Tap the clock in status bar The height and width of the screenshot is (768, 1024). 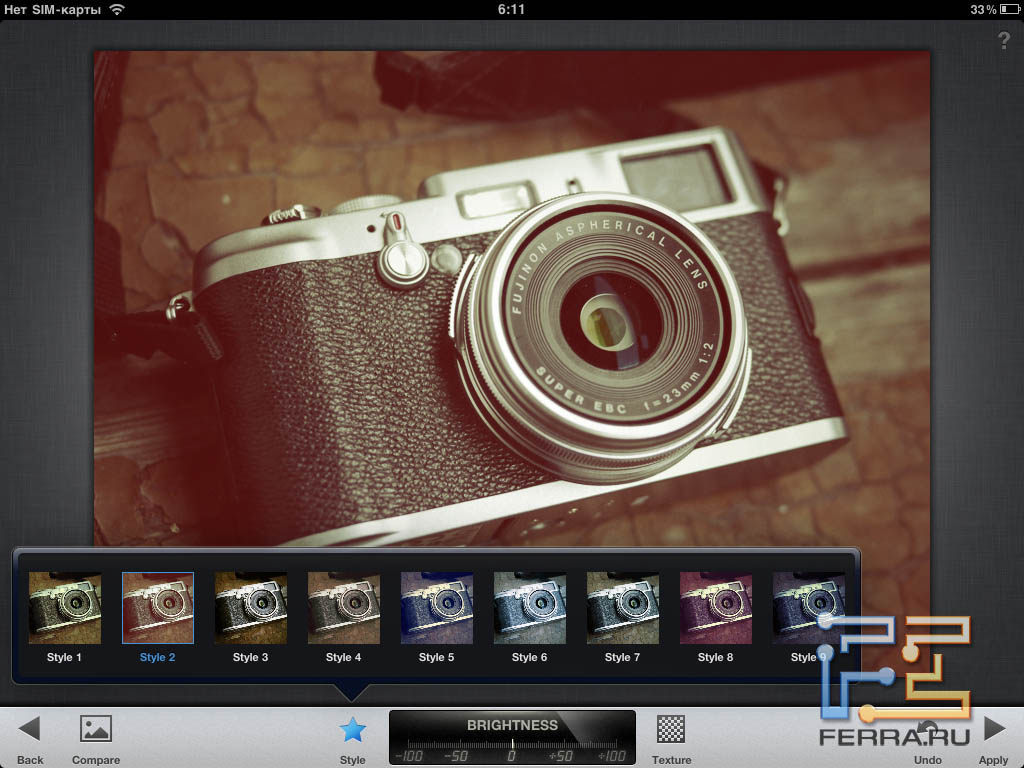(511, 9)
